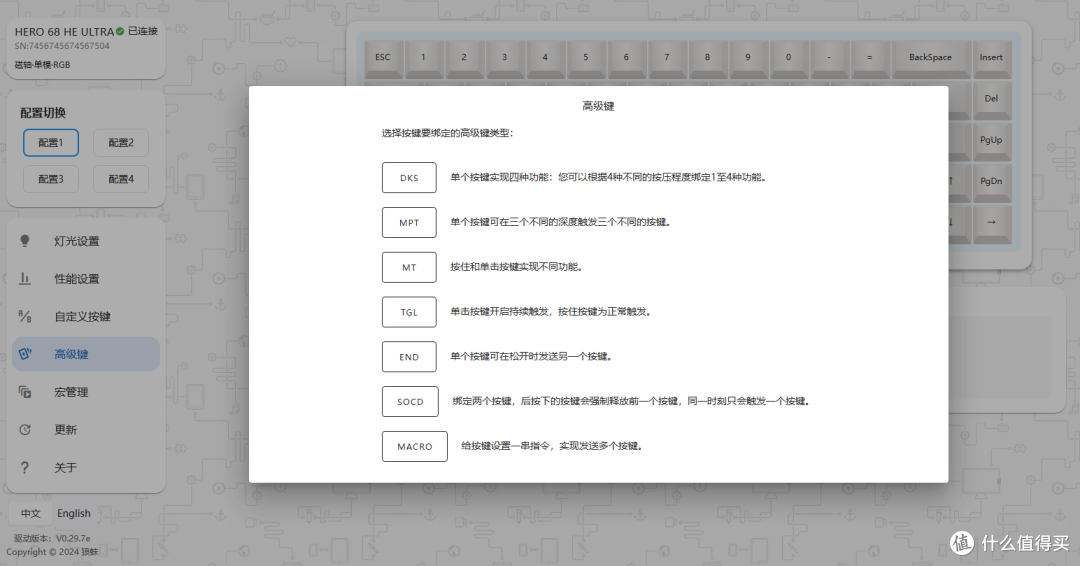
Task: Click the 2 key on keyboard preview
Action: (x=464, y=58)
